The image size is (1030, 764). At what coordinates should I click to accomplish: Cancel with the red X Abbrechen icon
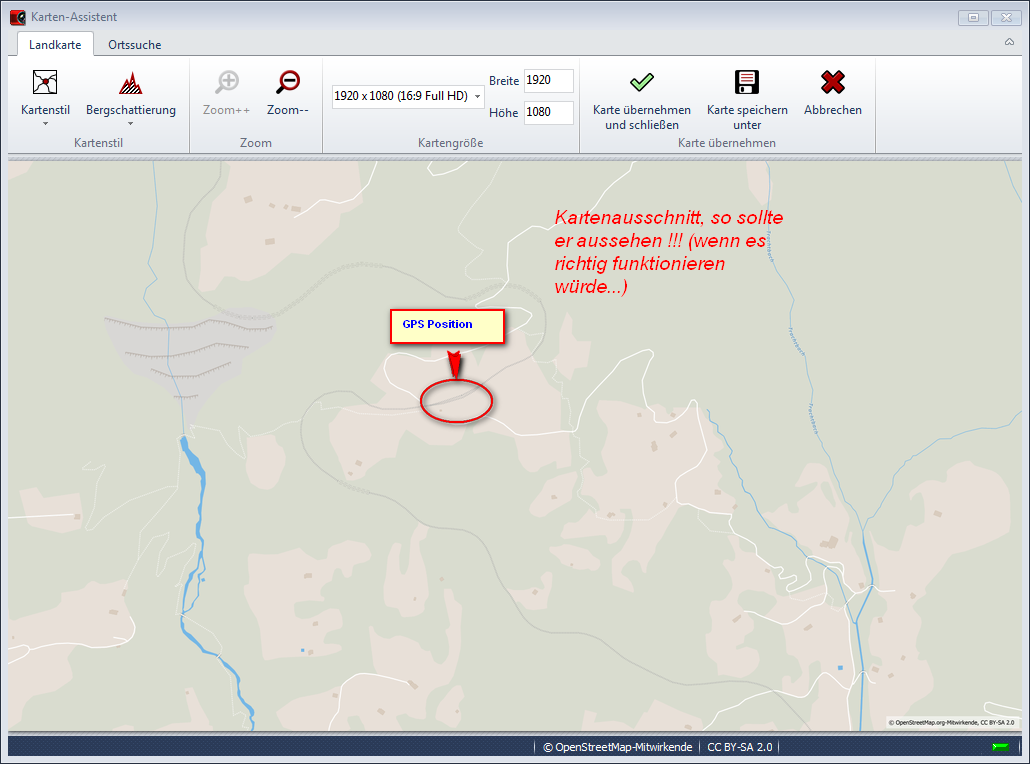coord(832,83)
